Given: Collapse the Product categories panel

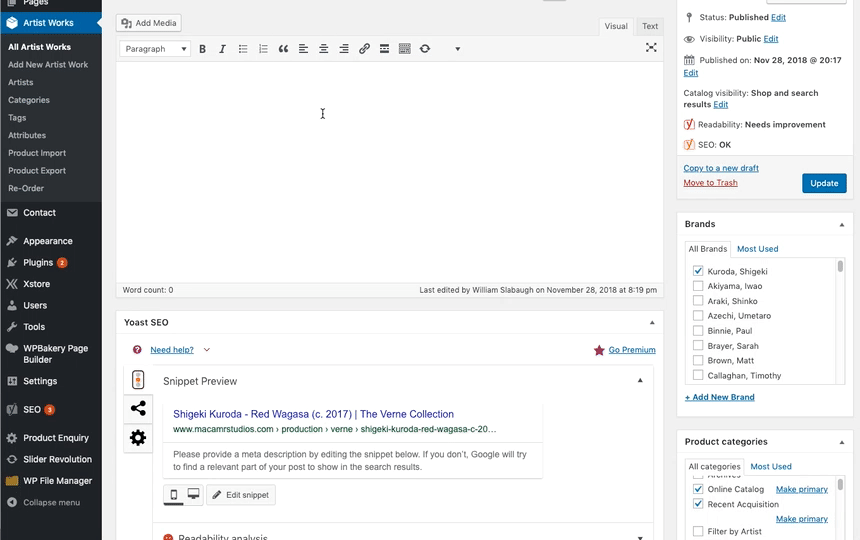Looking at the screenshot, I should 841,442.
